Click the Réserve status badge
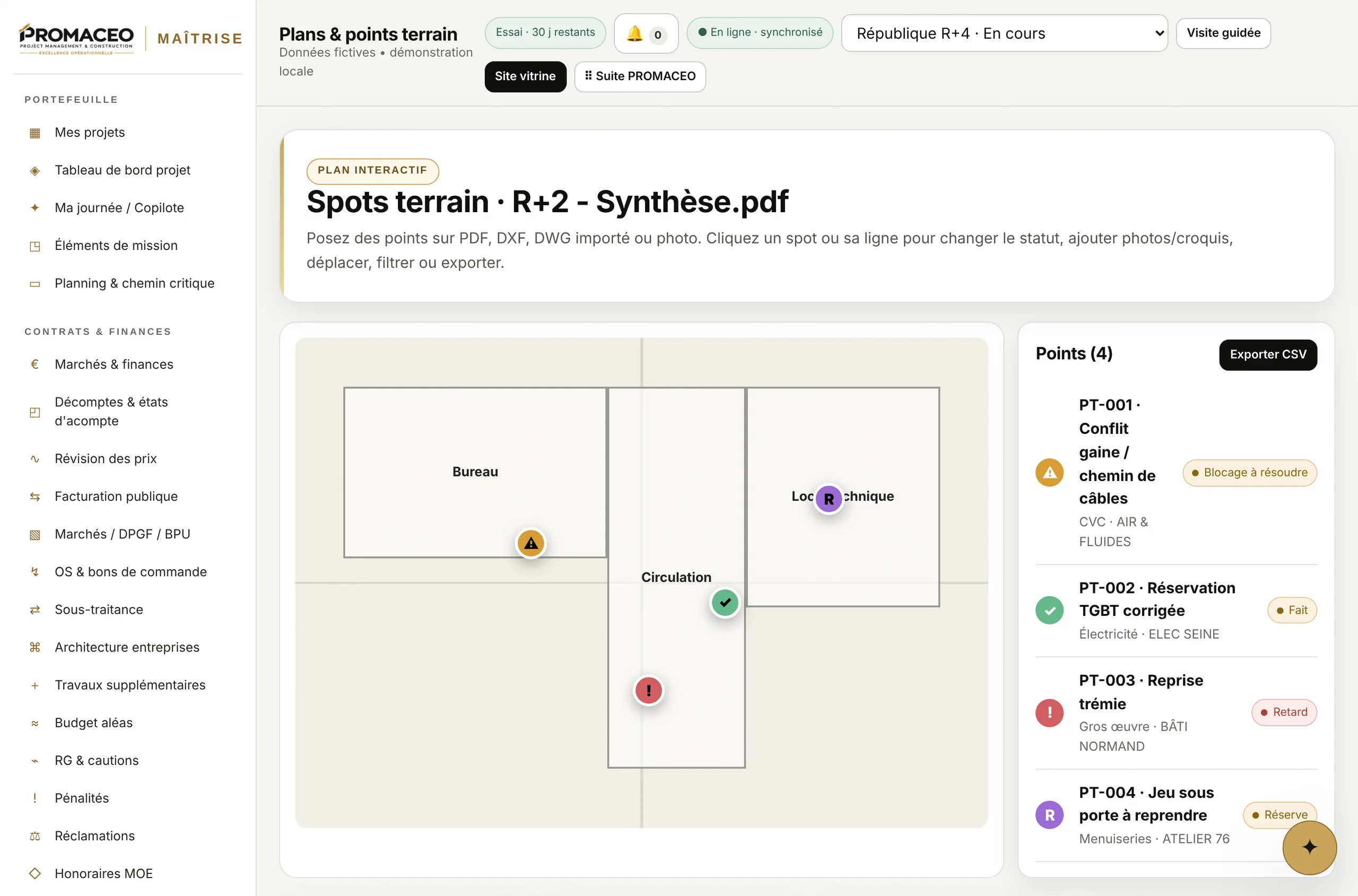Screen dimensions: 1358x896 point(1279,815)
